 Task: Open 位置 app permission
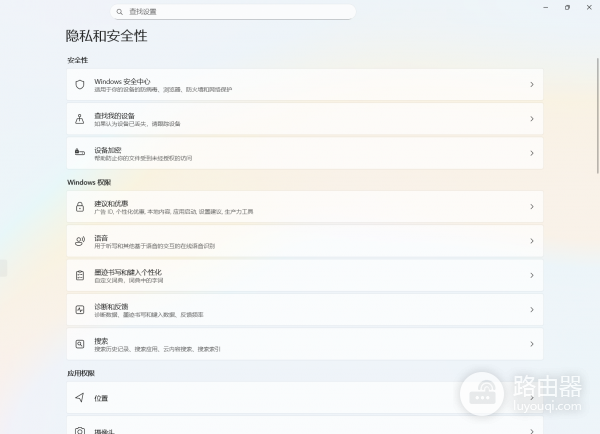pos(305,398)
